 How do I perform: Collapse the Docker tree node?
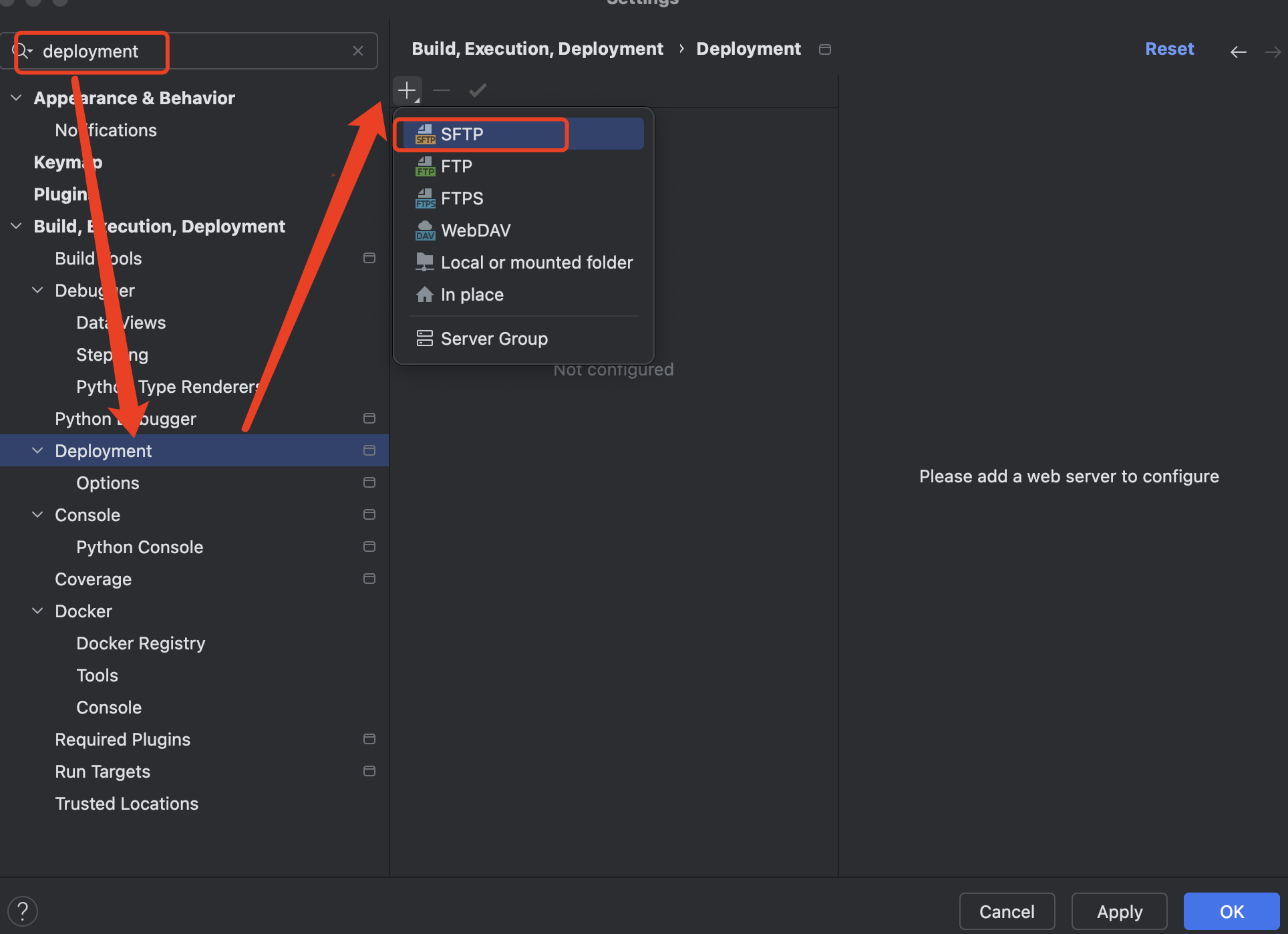(37, 611)
